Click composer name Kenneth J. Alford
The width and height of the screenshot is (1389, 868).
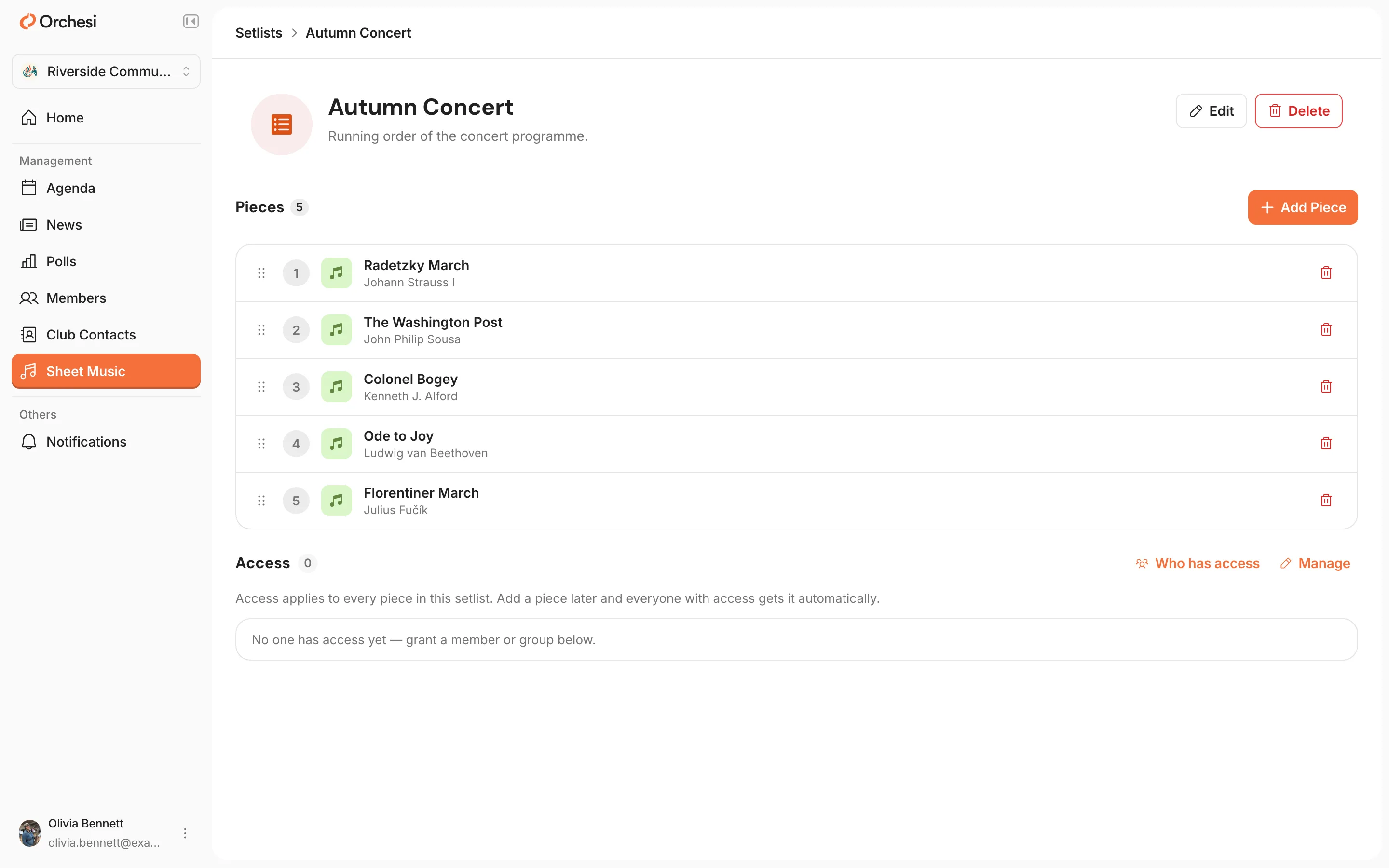pyautogui.click(x=410, y=396)
